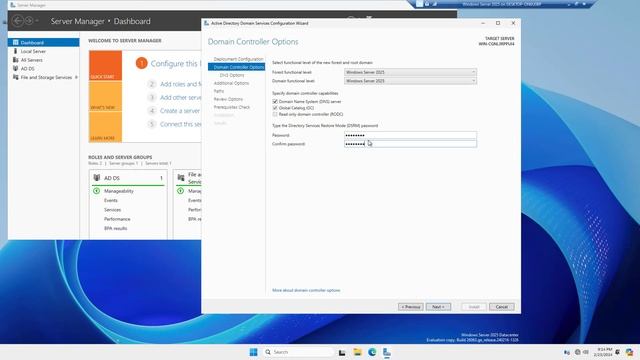Click the Add other servers link

tap(180, 98)
